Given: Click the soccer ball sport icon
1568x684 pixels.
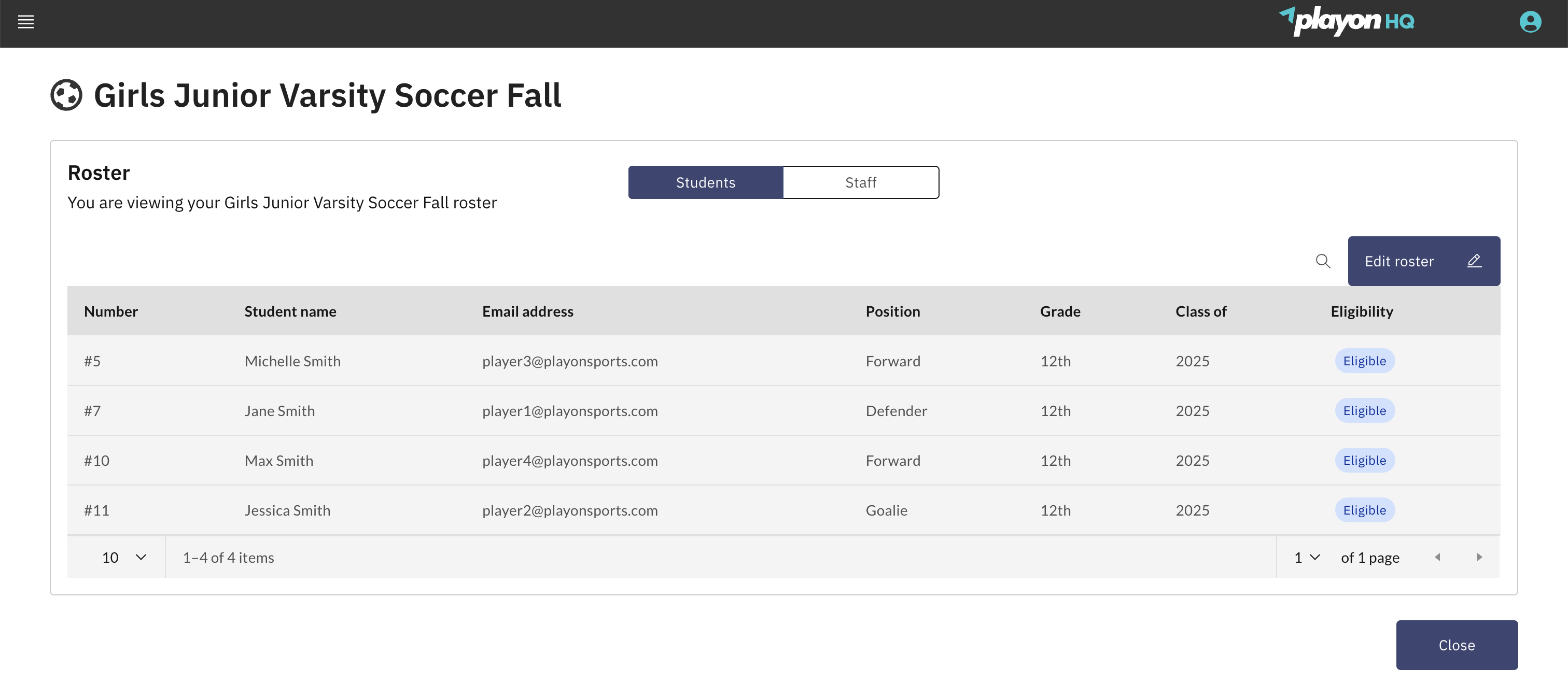Looking at the screenshot, I should pyautogui.click(x=66, y=95).
